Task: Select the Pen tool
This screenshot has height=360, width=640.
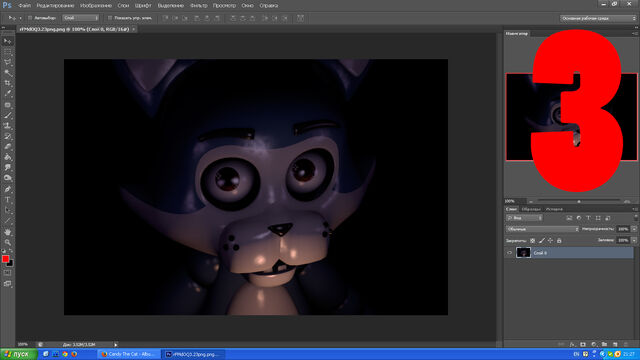Action: click(x=8, y=189)
